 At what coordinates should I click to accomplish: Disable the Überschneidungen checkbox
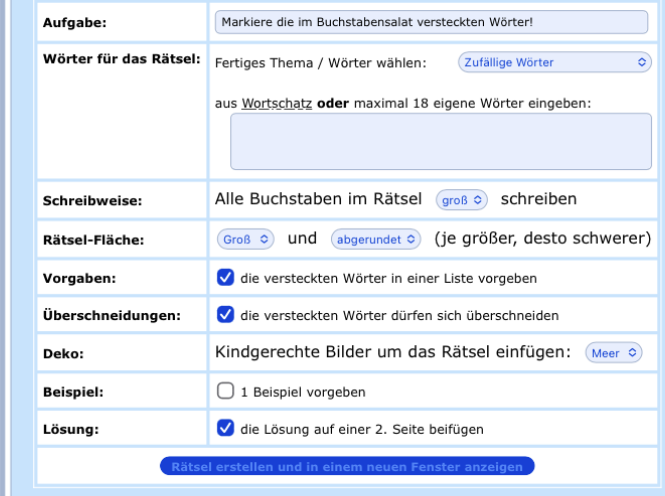(x=226, y=315)
